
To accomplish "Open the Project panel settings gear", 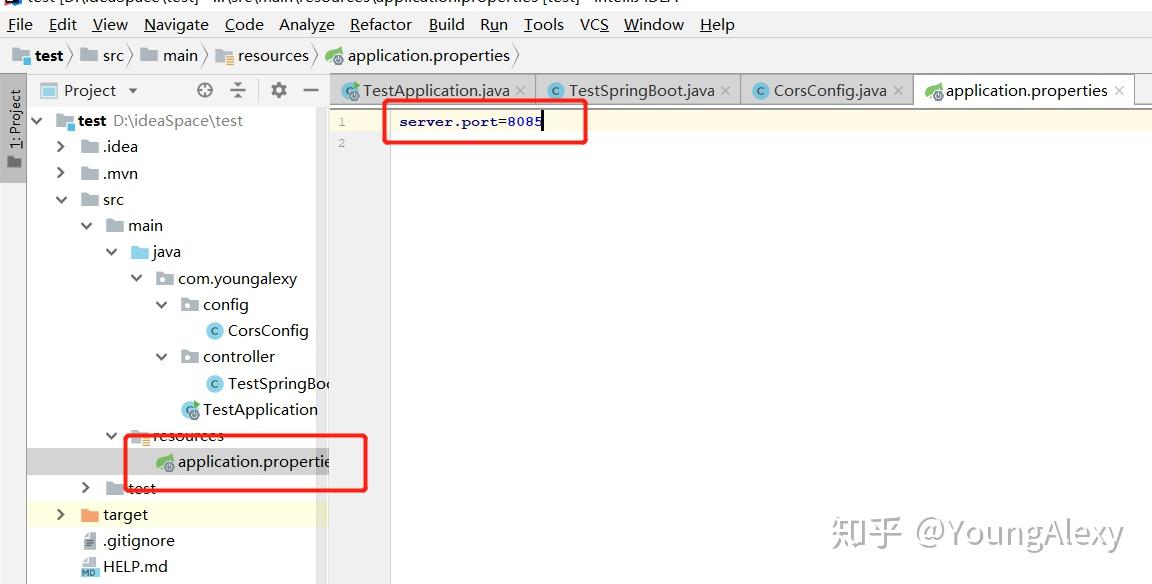I will click(277, 90).
